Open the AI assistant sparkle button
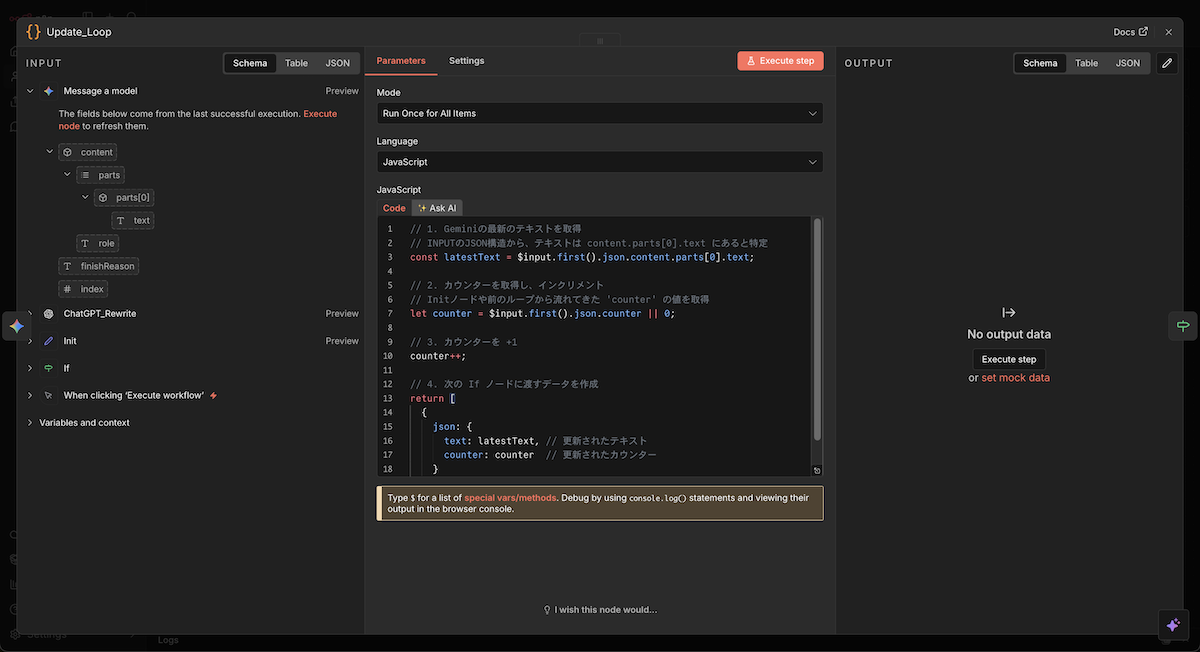This screenshot has height=652, width=1200. pos(1174,625)
